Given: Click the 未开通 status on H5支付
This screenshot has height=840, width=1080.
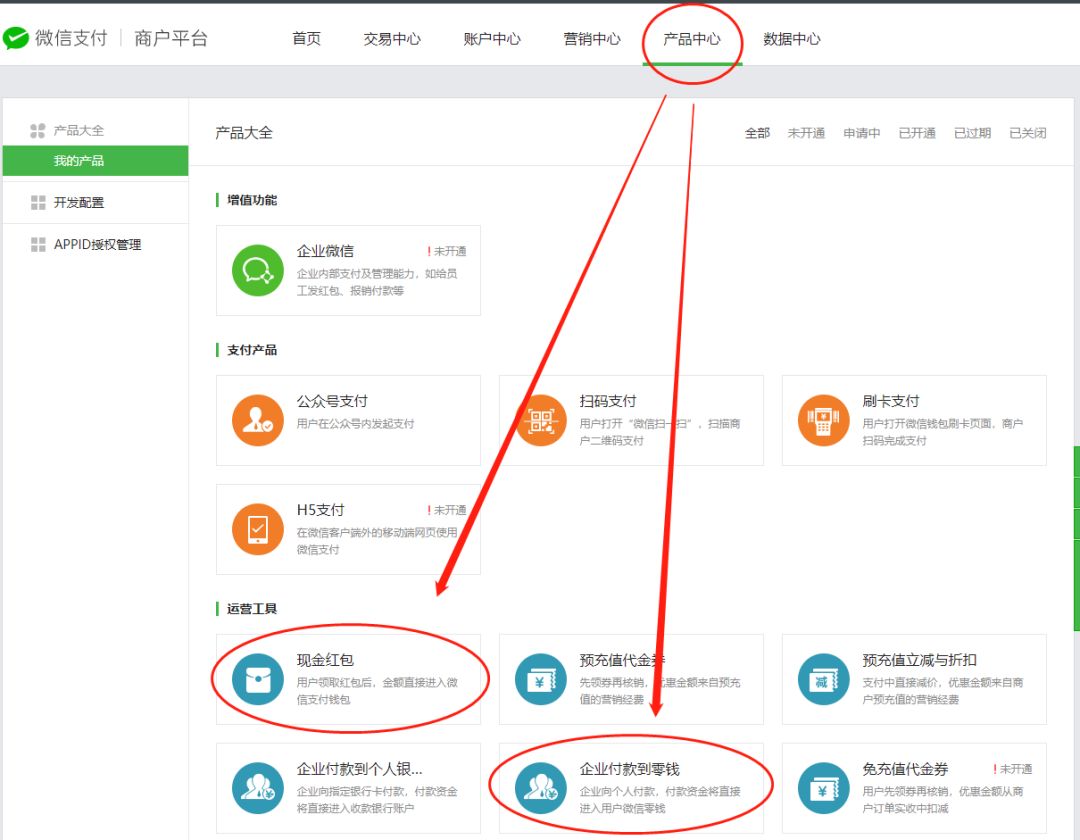Looking at the screenshot, I should [x=446, y=510].
